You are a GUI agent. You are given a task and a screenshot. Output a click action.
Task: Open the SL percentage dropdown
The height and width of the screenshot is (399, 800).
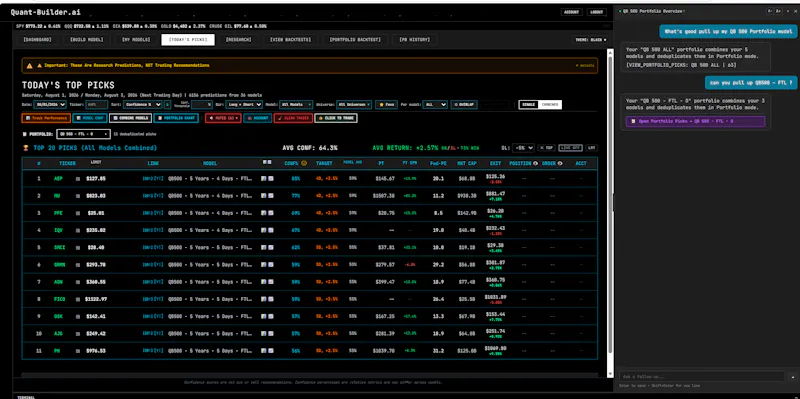(523, 147)
